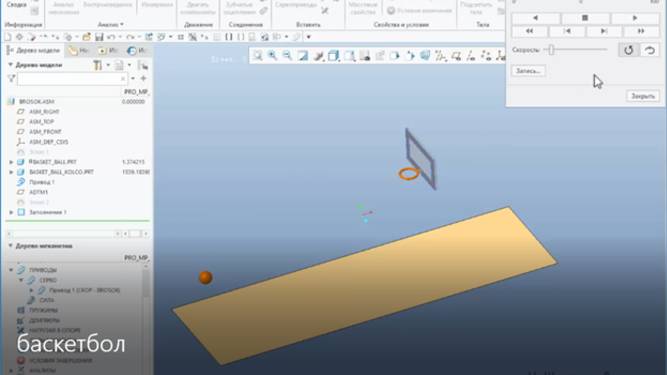This screenshot has height=375, width=667.
Task: Expand BASKET_BALL_KOLCO.PRT tree node
Action: 11,172
